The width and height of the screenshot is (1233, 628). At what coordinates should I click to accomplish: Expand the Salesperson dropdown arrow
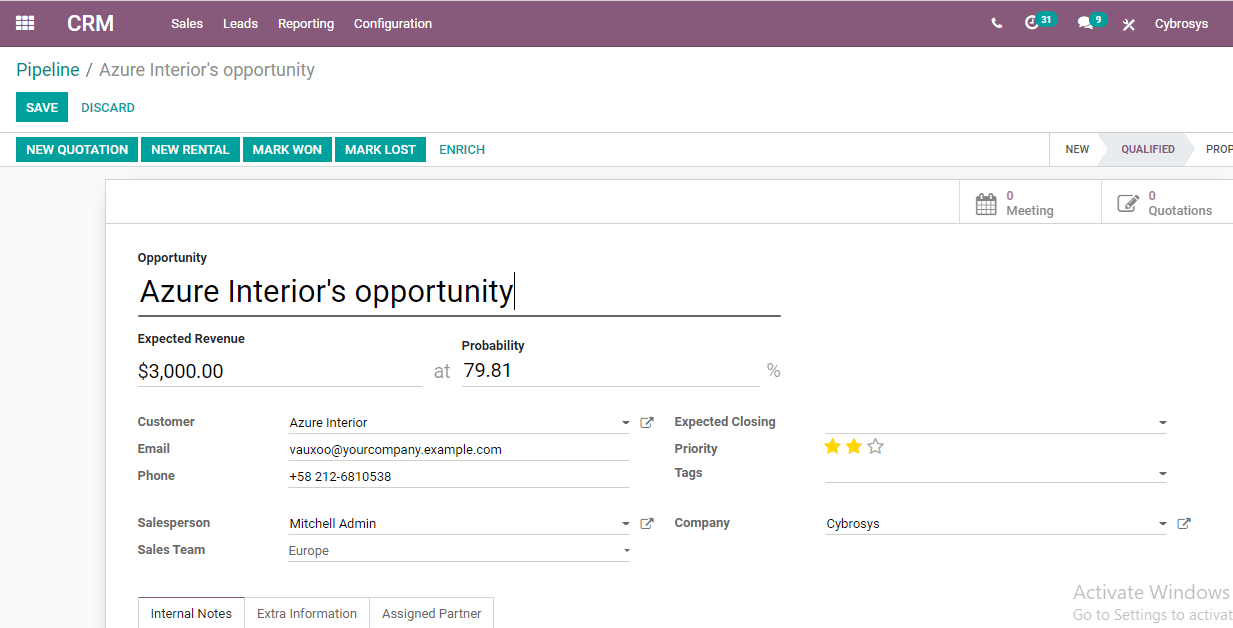point(626,524)
